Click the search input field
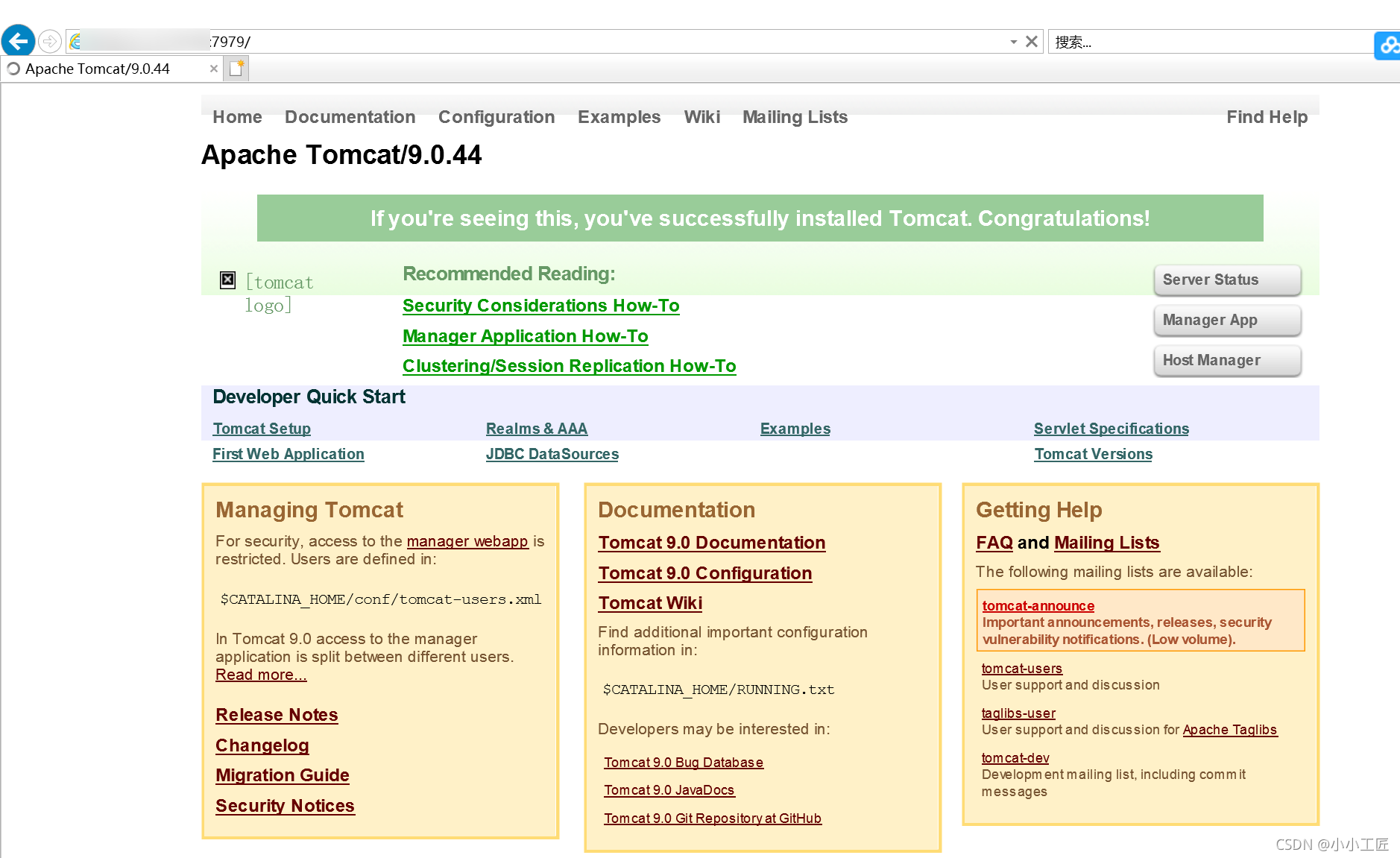 (x=1208, y=42)
